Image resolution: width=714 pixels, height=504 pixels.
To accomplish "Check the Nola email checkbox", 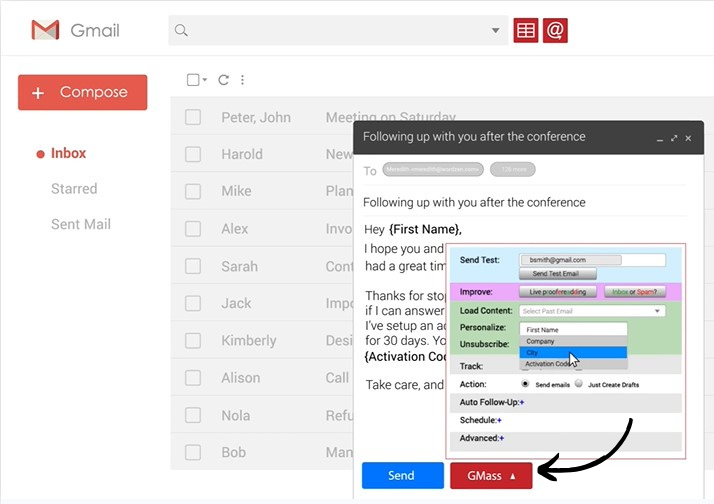I will (193, 415).
